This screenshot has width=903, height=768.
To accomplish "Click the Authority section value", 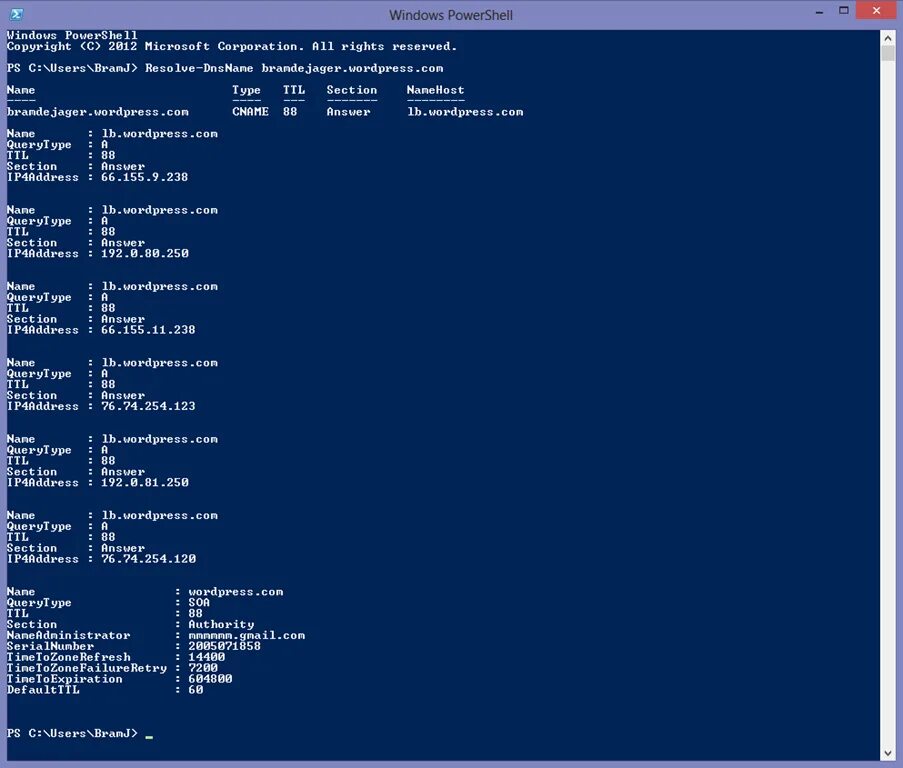I will coord(221,624).
